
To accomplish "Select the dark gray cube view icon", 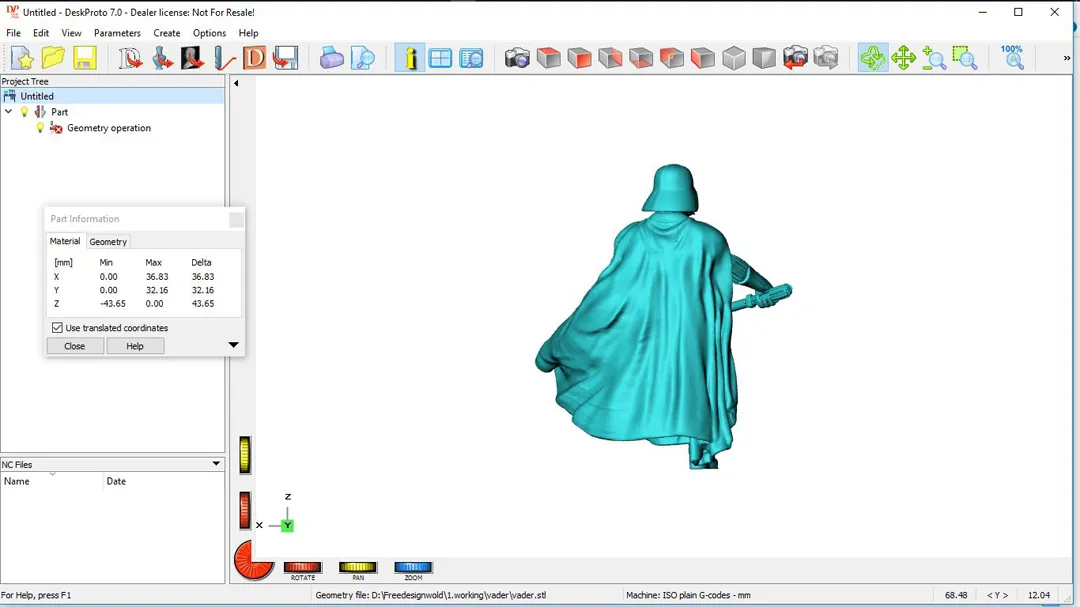I will (764, 58).
